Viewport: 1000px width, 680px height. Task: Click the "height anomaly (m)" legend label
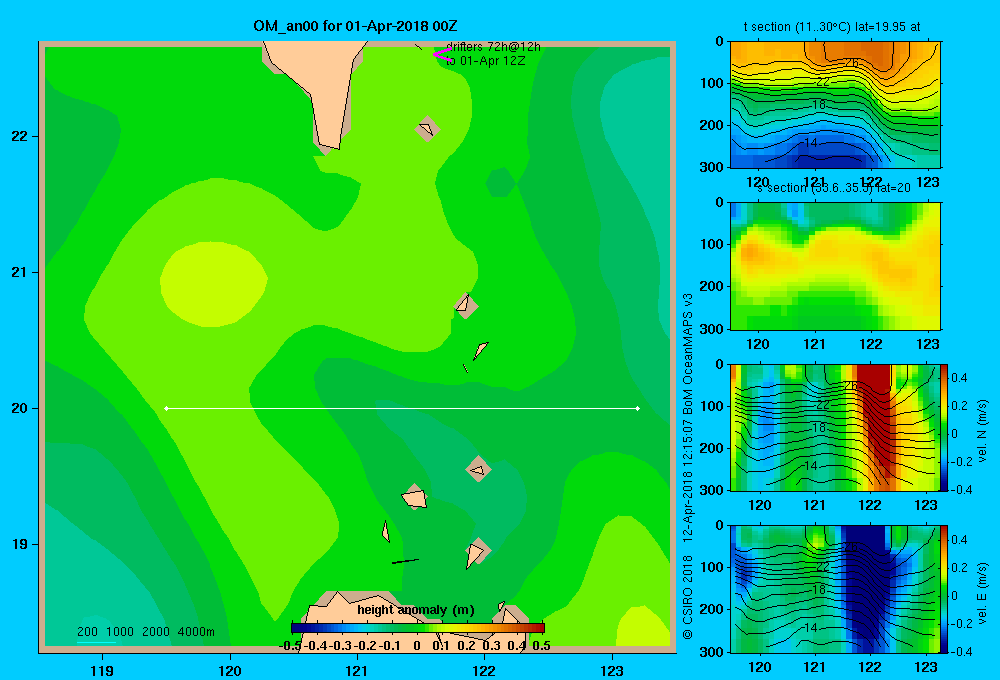pos(416,610)
